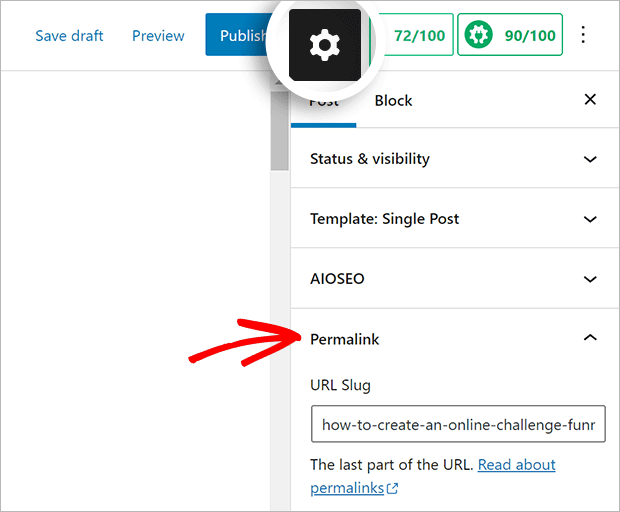Switch to the Block tab
This screenshot has width=620, height=512.
393,100
